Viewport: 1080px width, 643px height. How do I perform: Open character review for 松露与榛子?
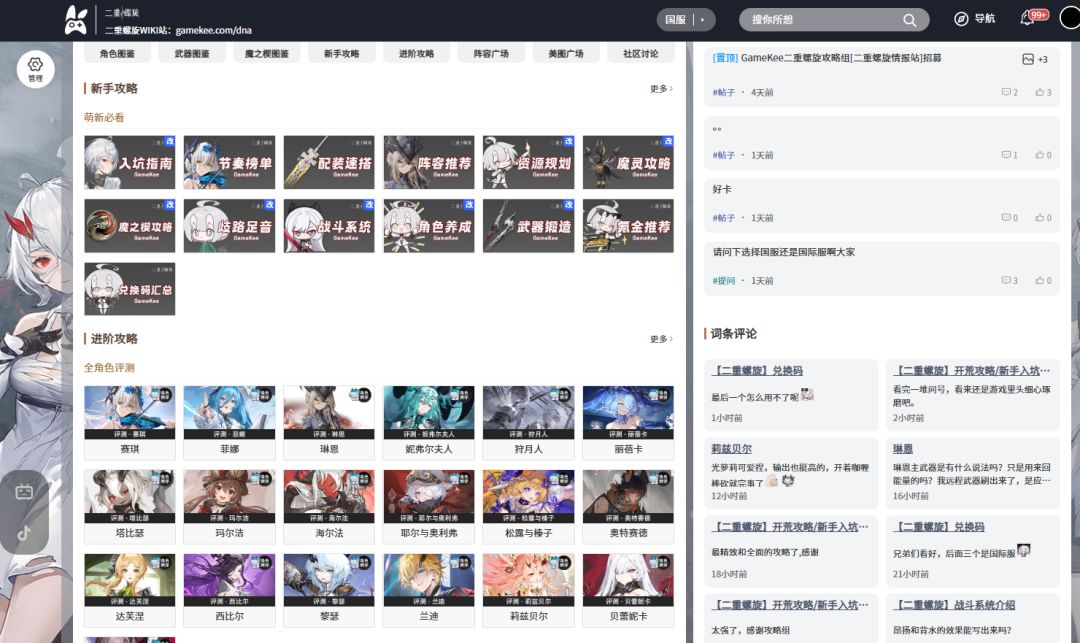528,506
